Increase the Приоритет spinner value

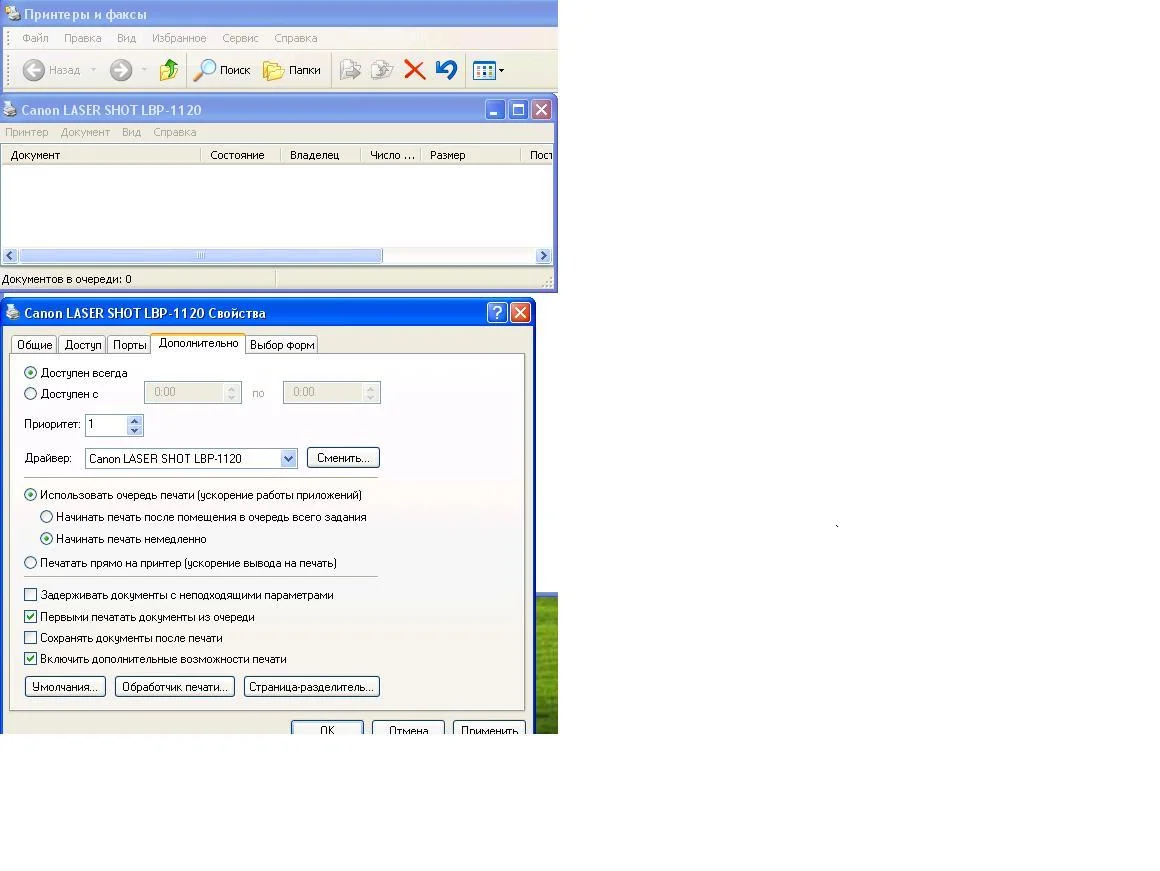pyautogui.click(x=135, y=420)
